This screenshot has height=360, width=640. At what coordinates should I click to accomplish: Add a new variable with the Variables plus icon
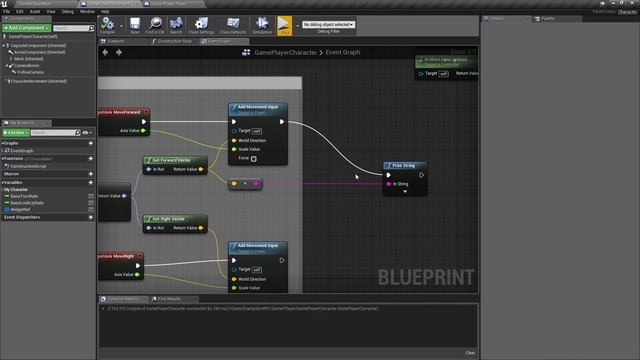(91, 182)
